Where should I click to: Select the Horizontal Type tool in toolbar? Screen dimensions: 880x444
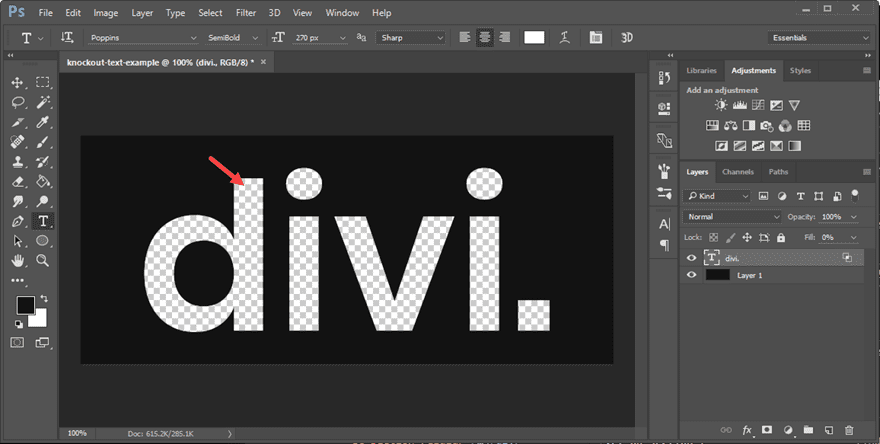(43, 221)
